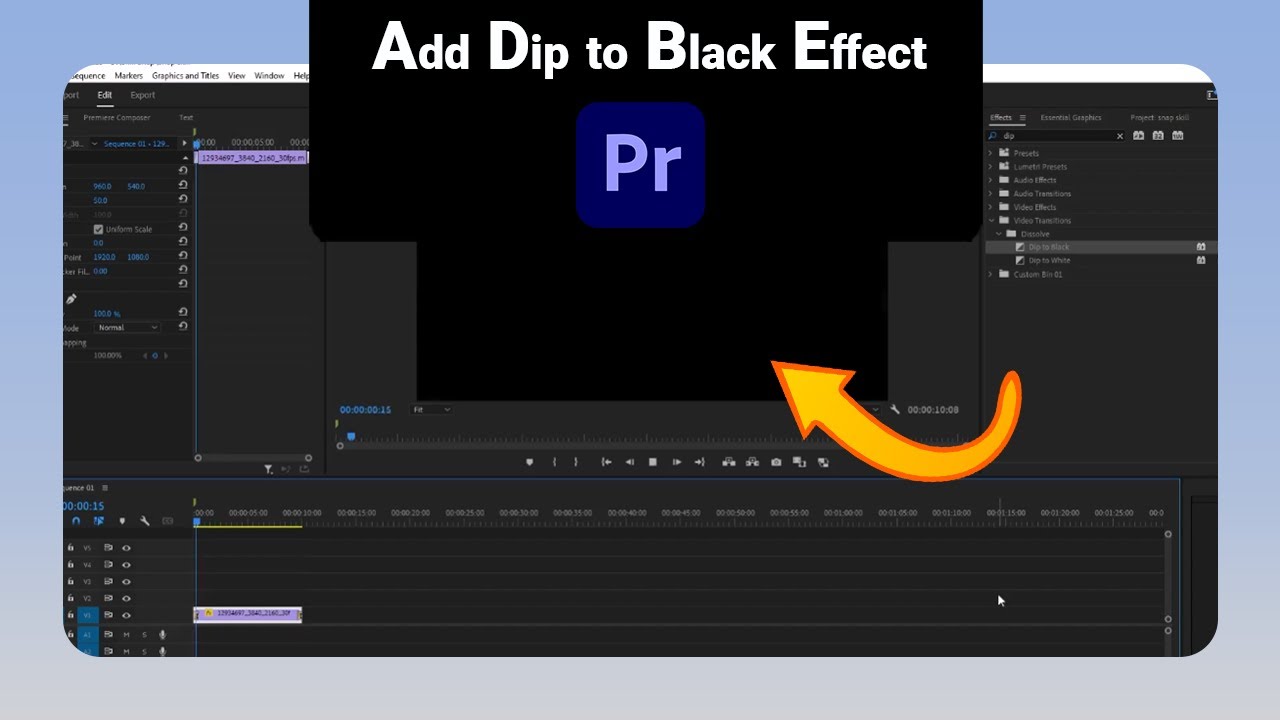
Task: Select Dip to White transition
Action: click(1049, 261)
